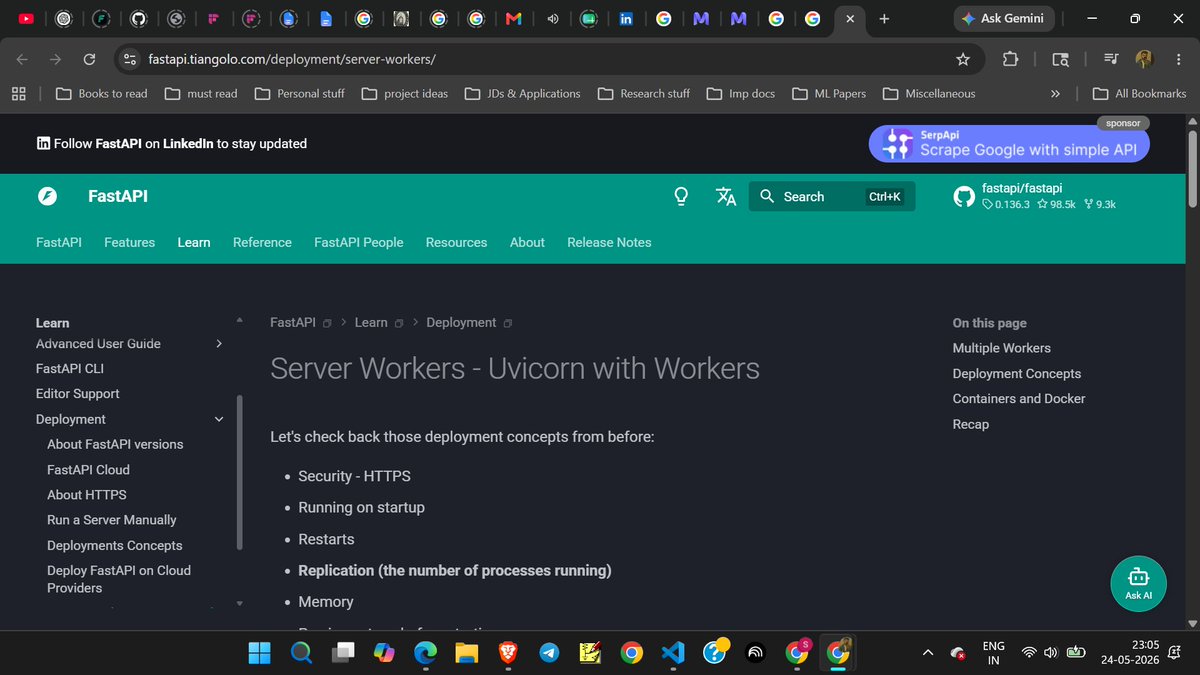Open VS Code from the taskbar
Screen dimensions: 1200x675
(672, 653)
